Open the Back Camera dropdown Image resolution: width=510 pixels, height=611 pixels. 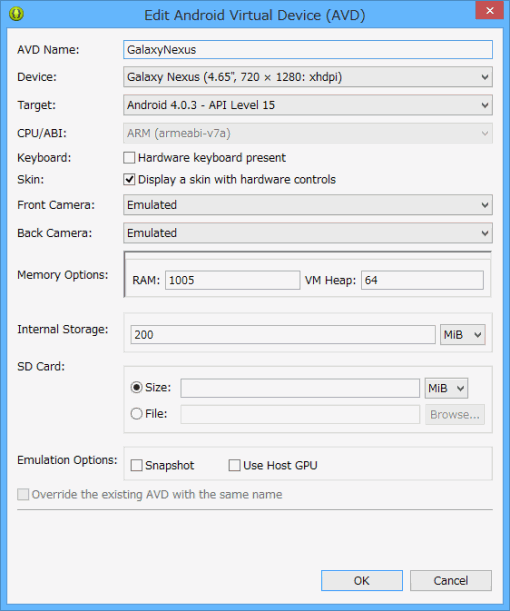click(308, 233)
